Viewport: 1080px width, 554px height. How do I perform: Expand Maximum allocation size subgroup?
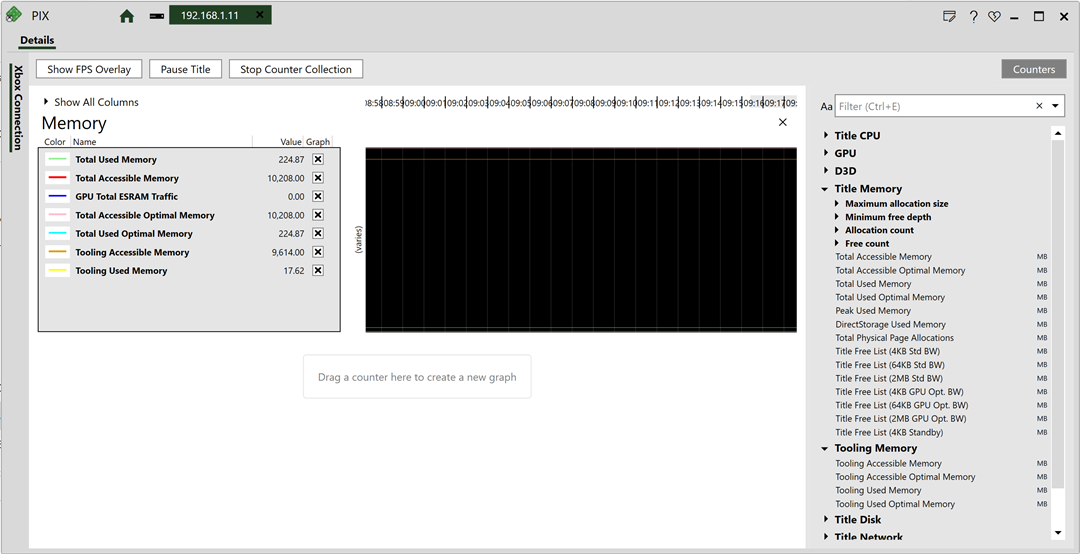point(837,204)
